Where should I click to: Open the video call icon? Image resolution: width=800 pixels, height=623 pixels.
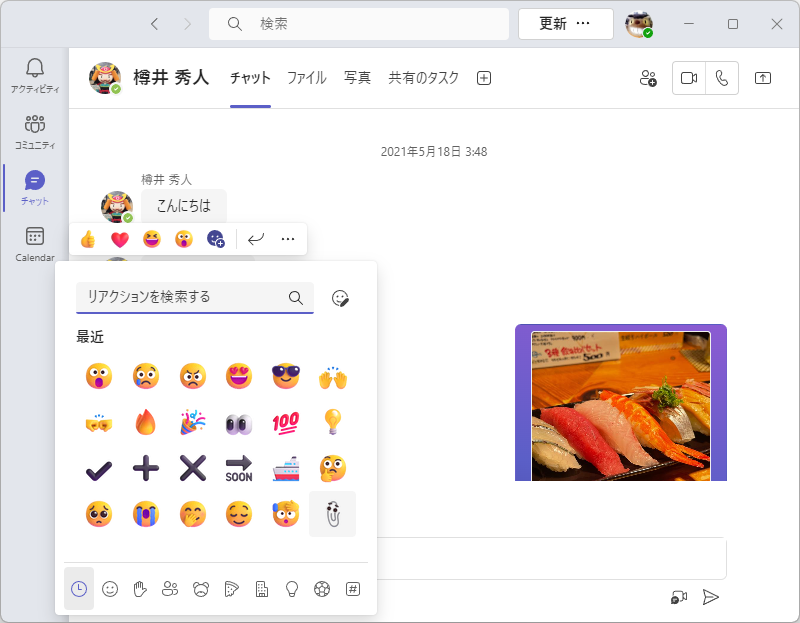click(688, 78)
